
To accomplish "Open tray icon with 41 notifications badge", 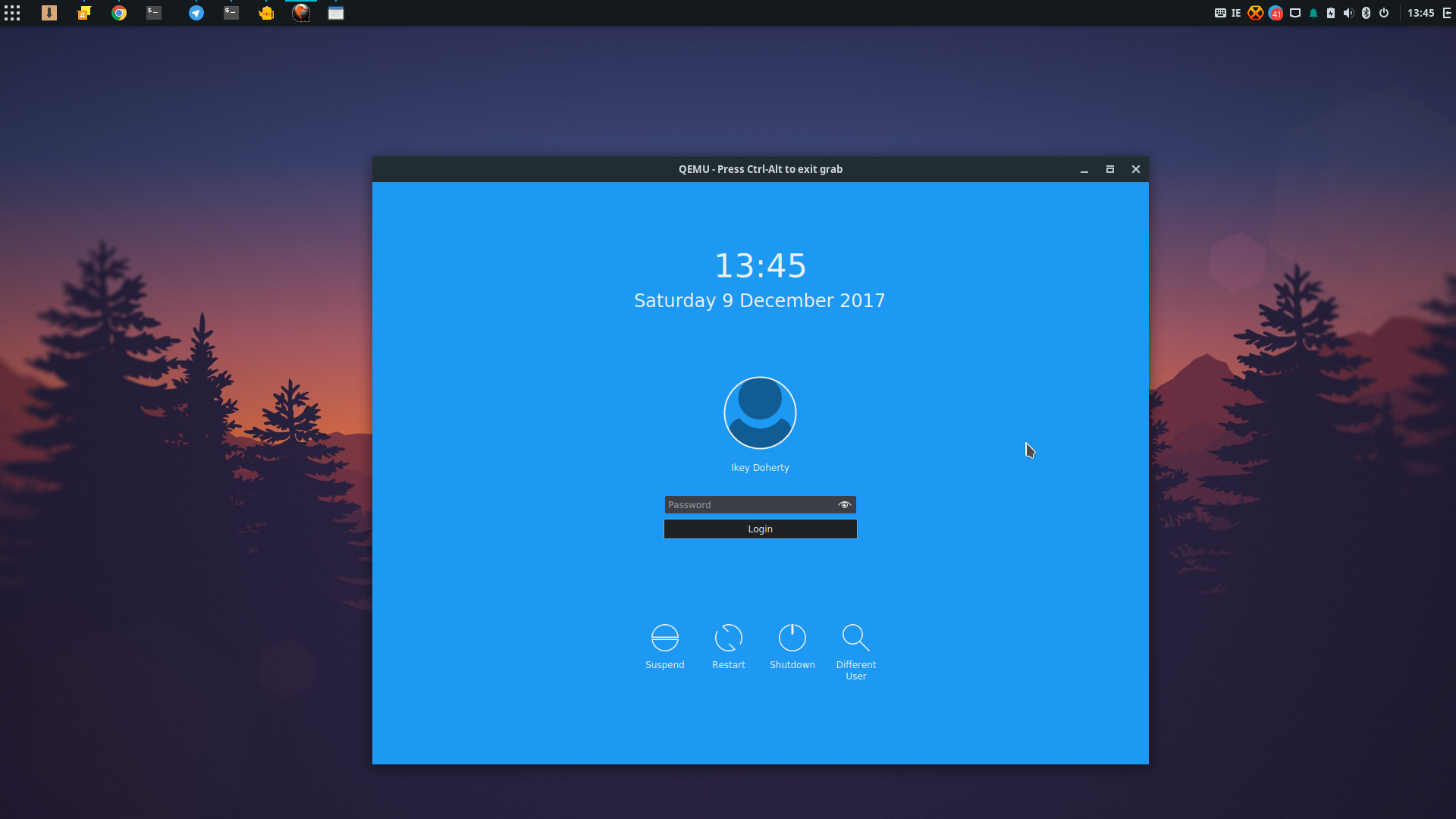I will pos(1276,13).
